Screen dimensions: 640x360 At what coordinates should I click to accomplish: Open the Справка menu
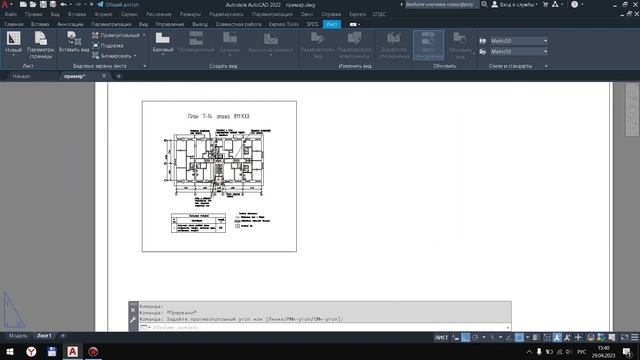click(x=331, y=14)
